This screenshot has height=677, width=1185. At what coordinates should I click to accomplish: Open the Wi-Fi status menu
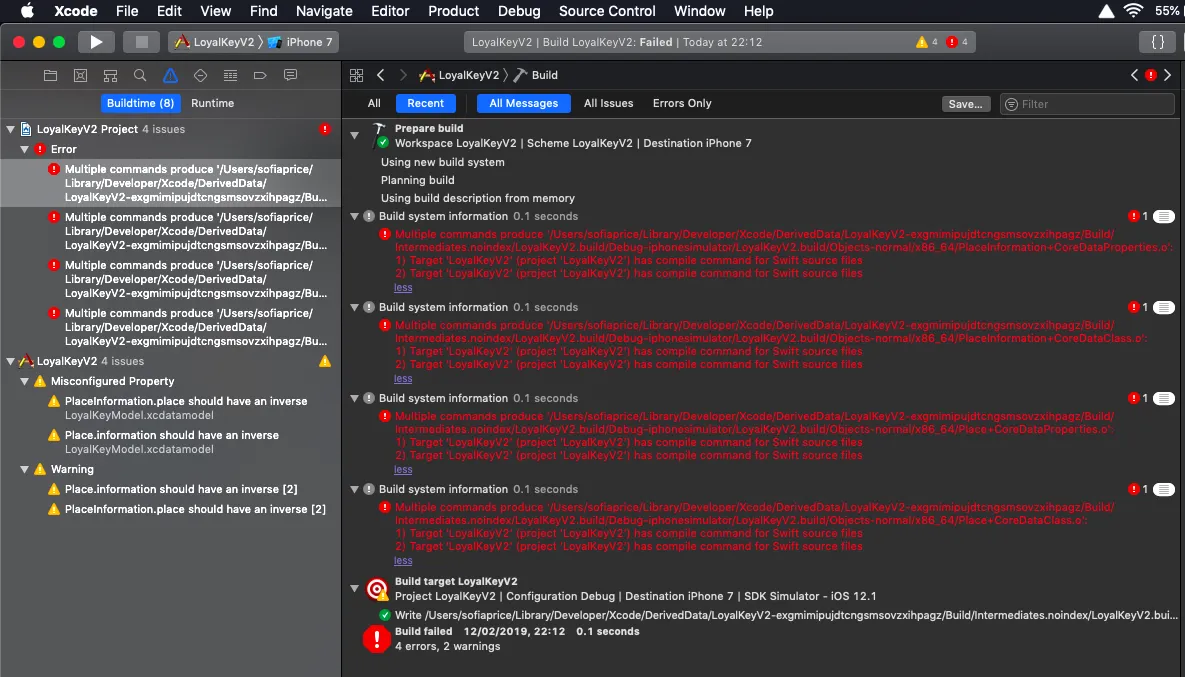[1133, 11]
